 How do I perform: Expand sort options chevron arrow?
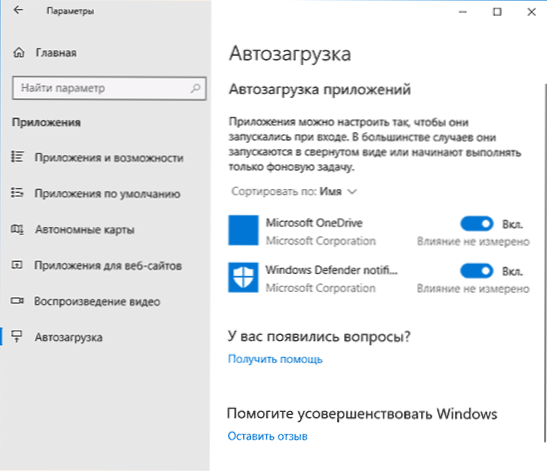point(352,192)
